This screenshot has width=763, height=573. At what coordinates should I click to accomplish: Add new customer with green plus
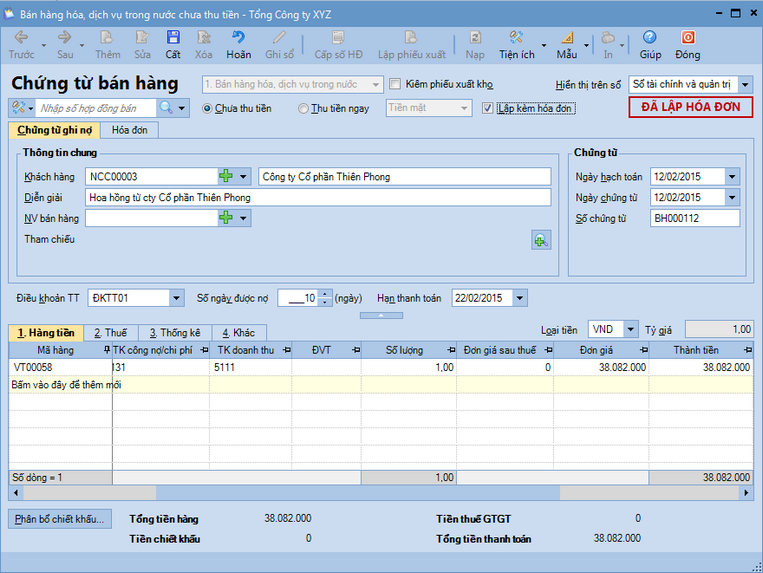coord(226,176)
